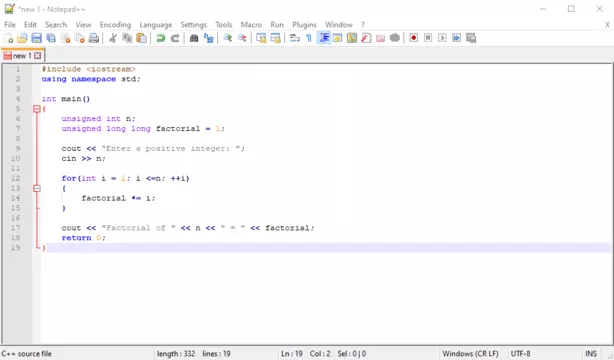Click the Zoom In toolbar icon

coord(228,38)
